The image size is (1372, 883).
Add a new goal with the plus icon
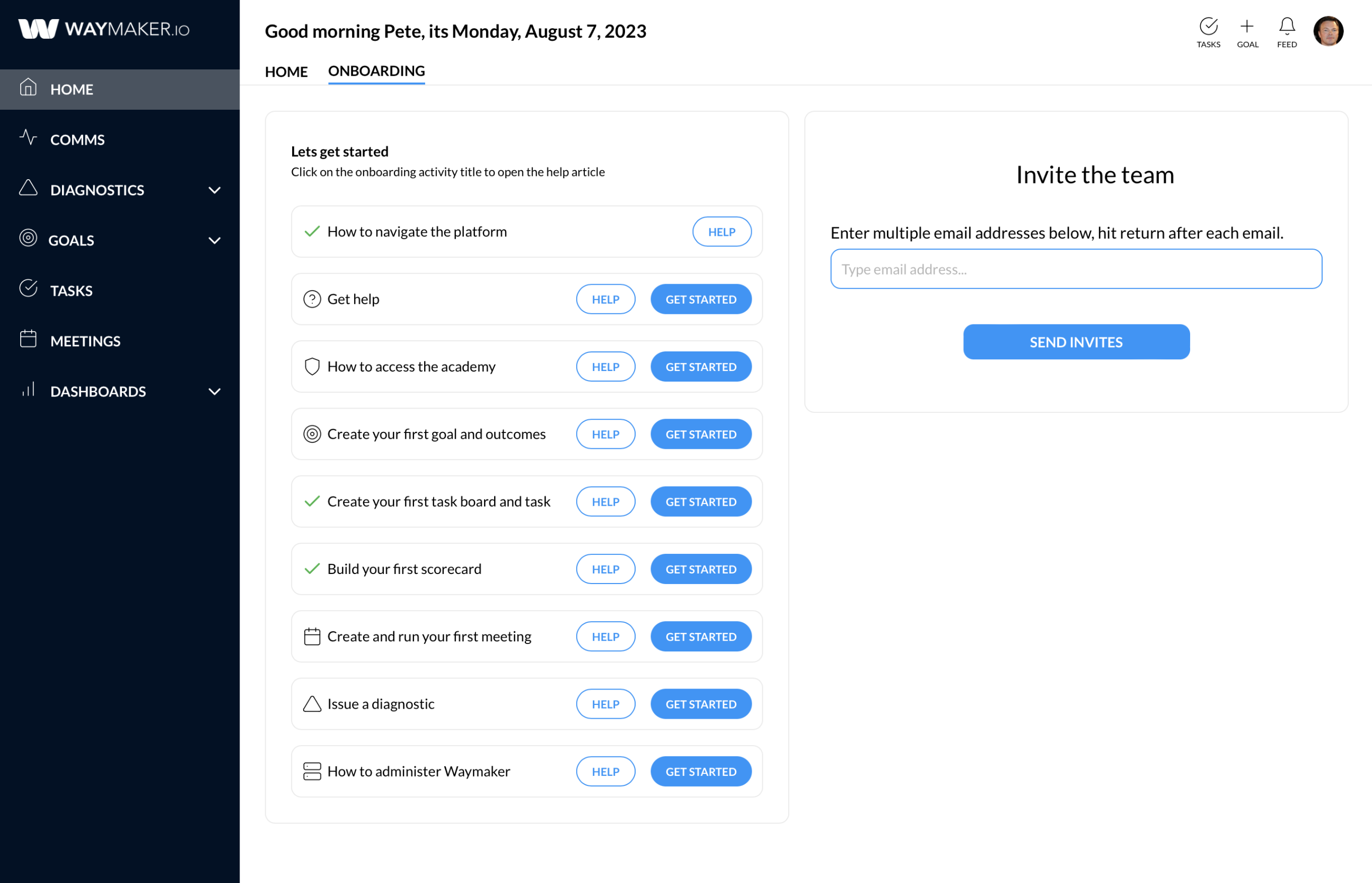(x=1247, y=33)
